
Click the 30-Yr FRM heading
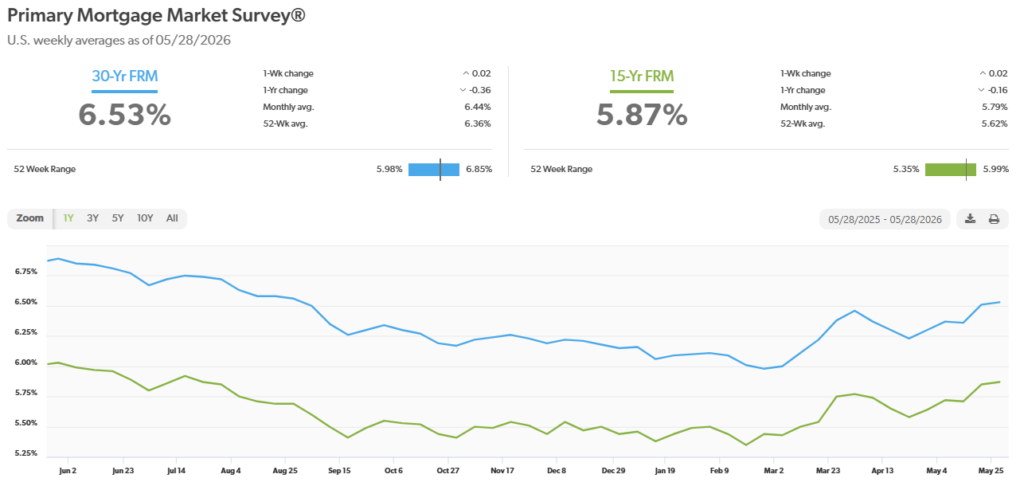(x=125, y=76)
